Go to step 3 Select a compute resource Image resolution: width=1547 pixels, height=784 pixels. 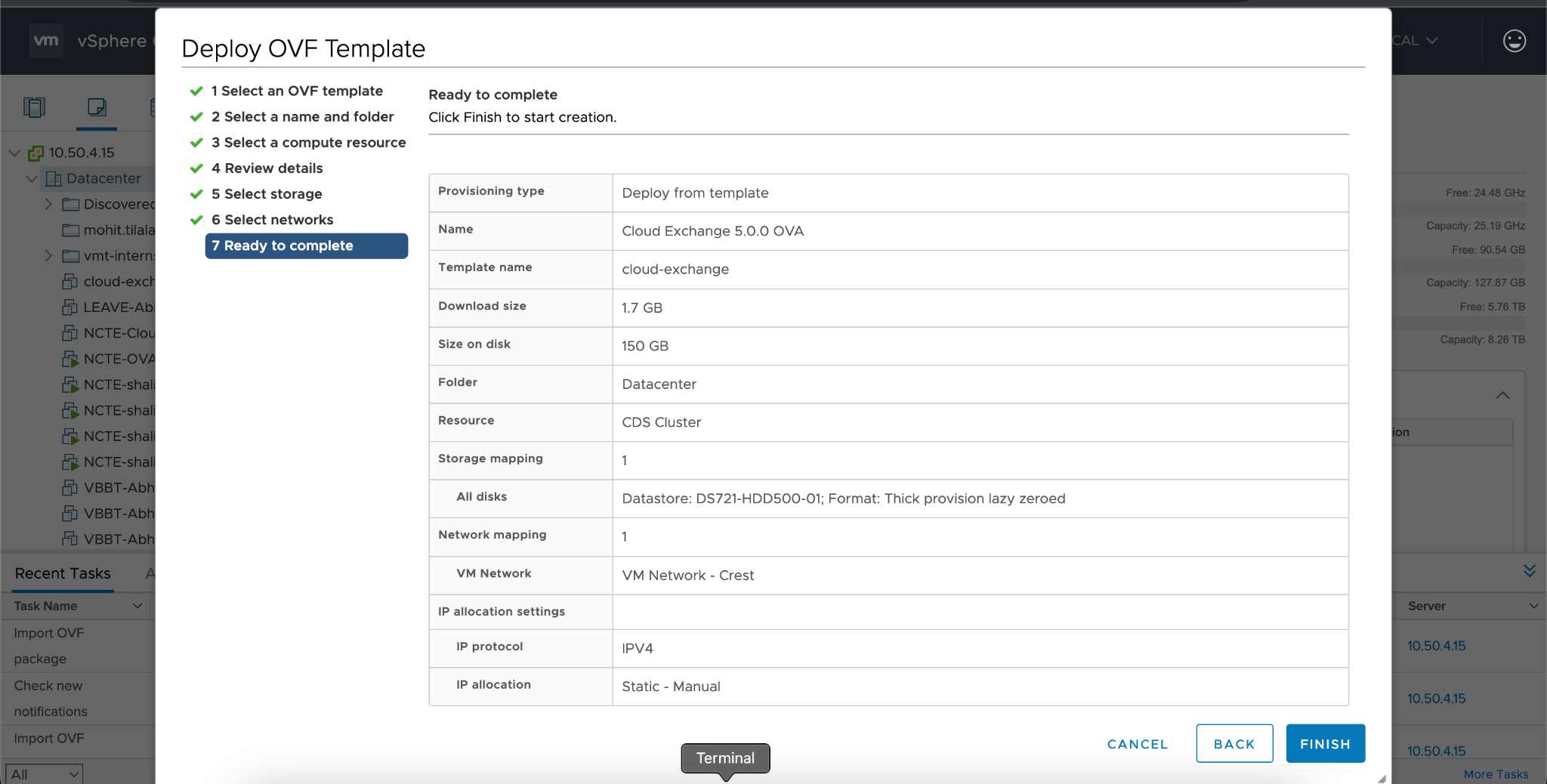[308, 142]
